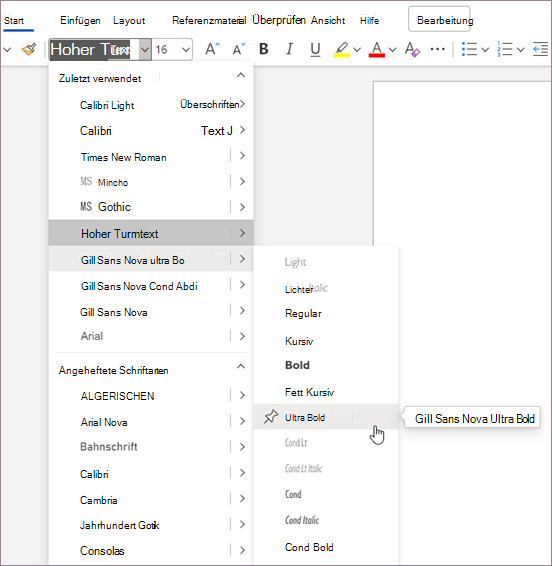Pick the Regular font style
The width and height of the screenshot is (552, 566).
pyautogui.click(x=303, y=313)
